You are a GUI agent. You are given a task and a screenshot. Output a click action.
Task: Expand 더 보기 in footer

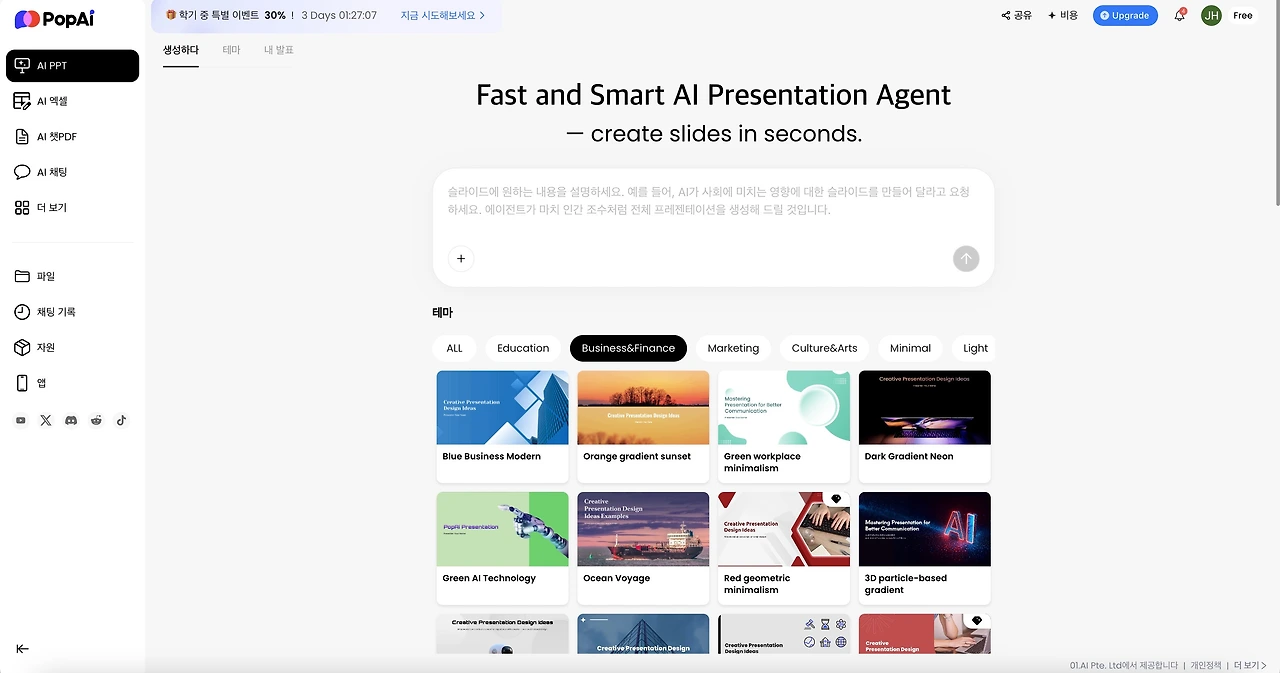click(x=1250, y=665)
